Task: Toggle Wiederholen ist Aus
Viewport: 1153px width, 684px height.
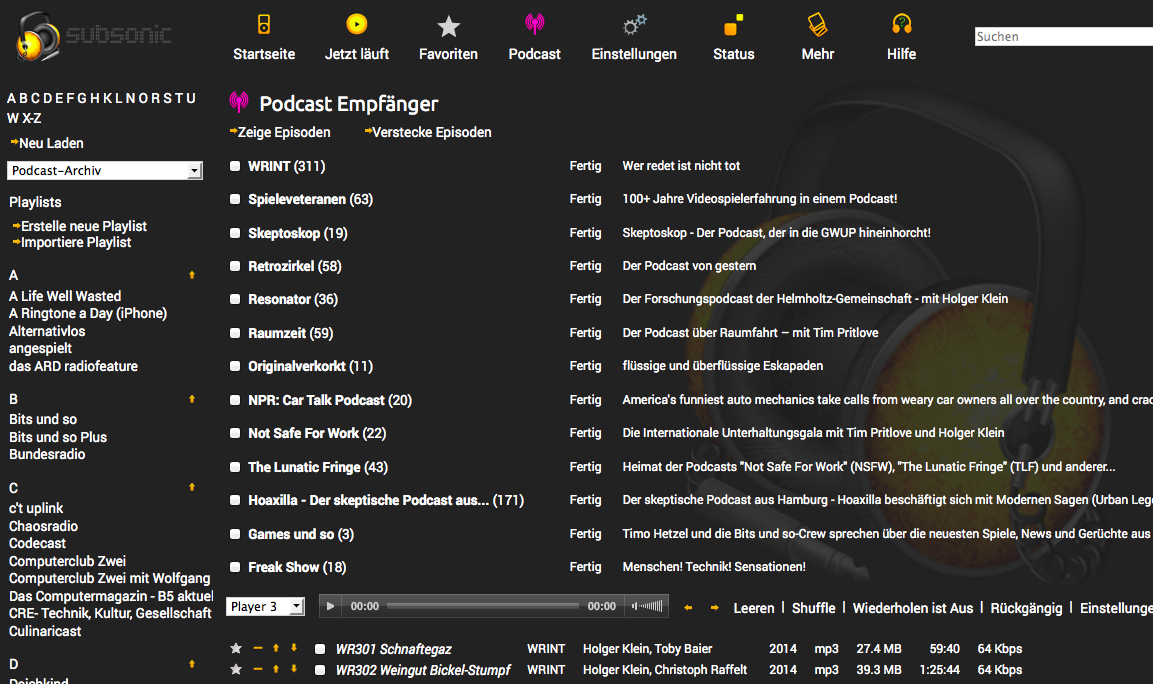Action: (913, 608)
